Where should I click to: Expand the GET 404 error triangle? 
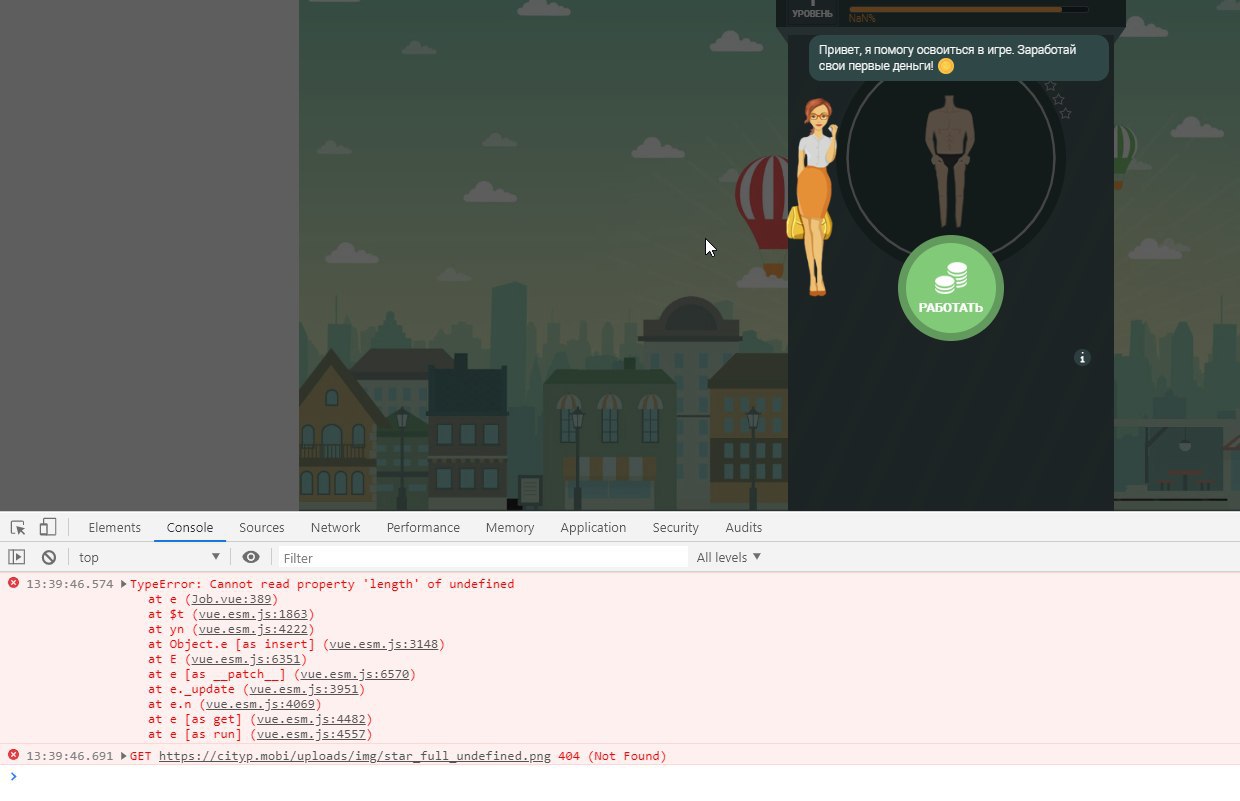123,756
